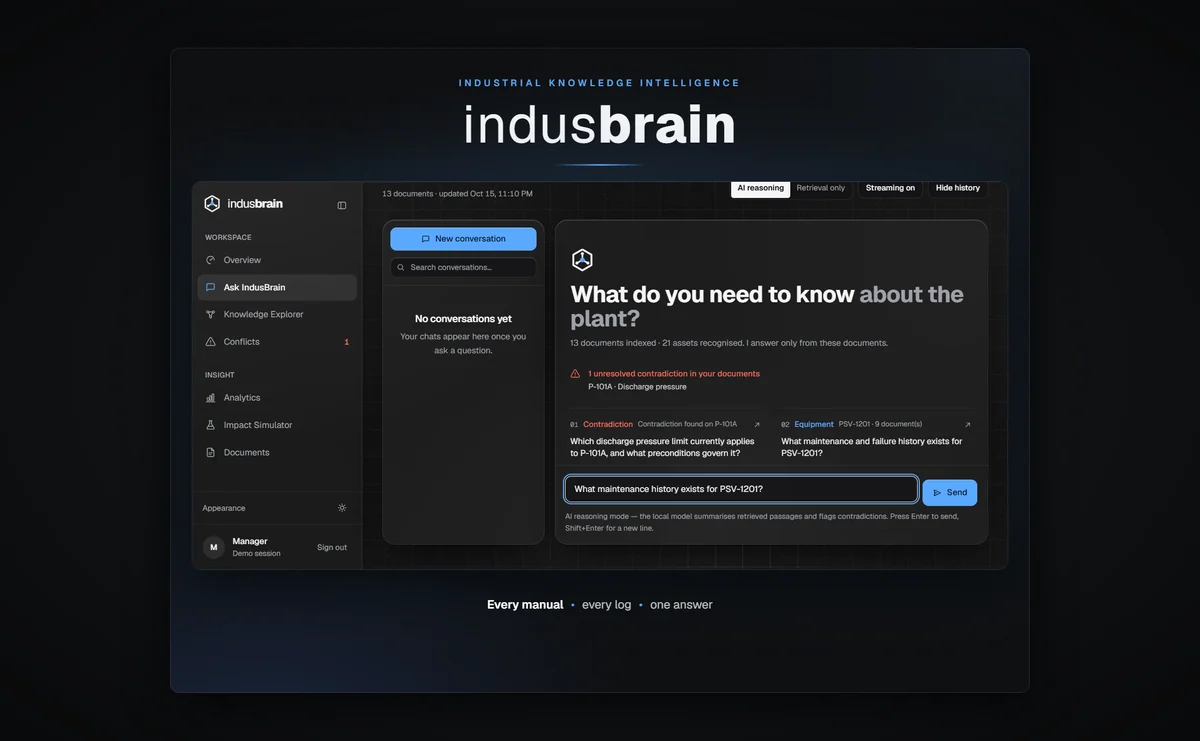
Task: Open Analytics via its bar chart icon
Action: 210,398
